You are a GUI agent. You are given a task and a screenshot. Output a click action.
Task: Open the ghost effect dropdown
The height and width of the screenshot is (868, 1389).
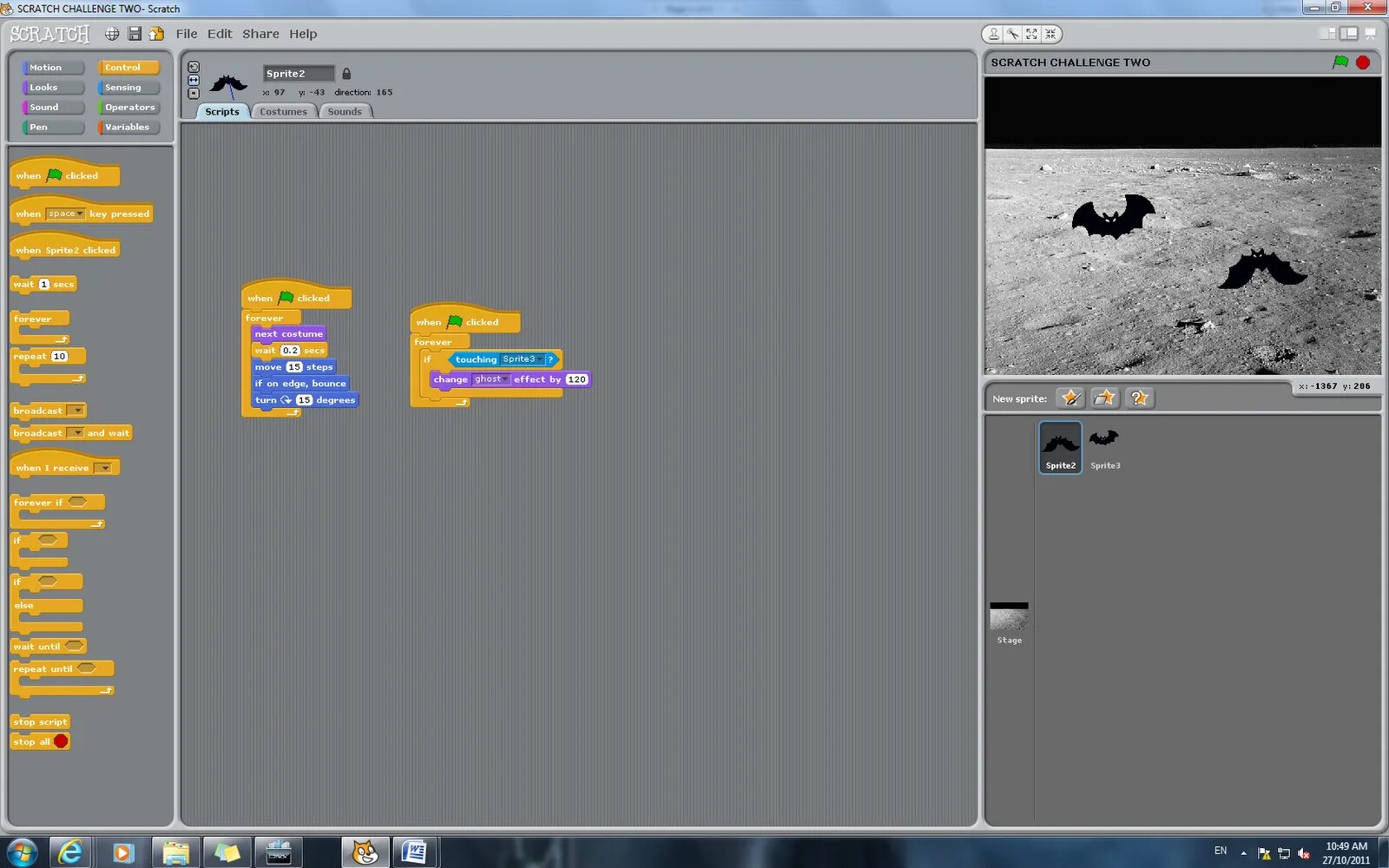point(490,379)
